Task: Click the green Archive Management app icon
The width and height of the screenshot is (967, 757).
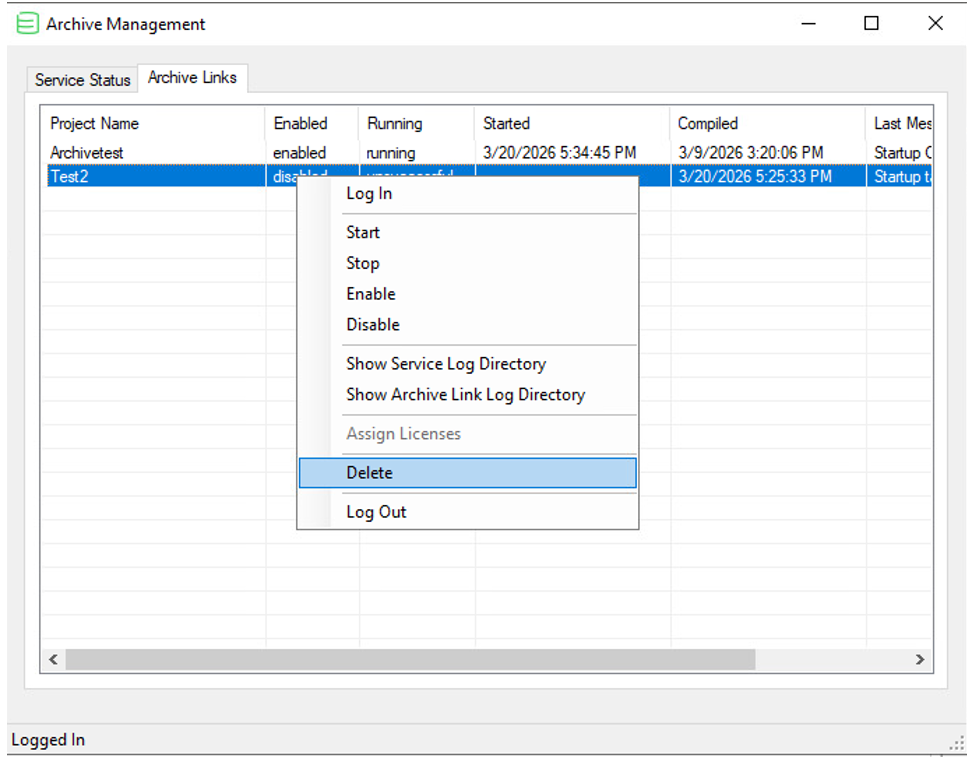Action: (x=27, y=24)
